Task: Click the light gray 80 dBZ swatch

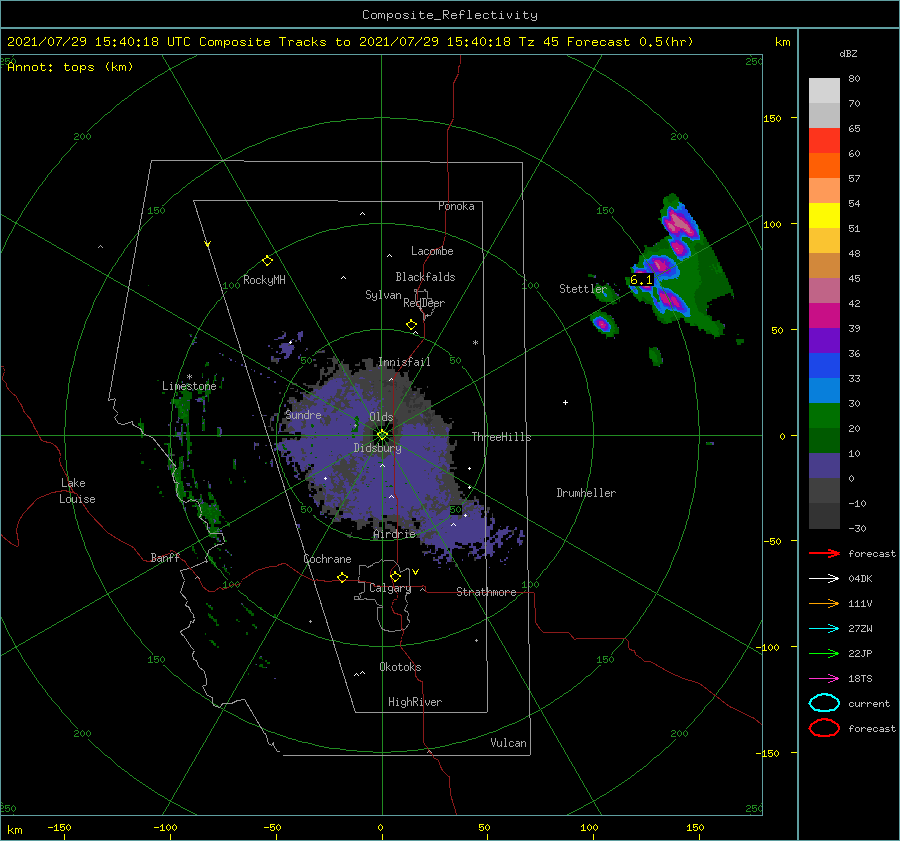Action: (x=824, y=91)
